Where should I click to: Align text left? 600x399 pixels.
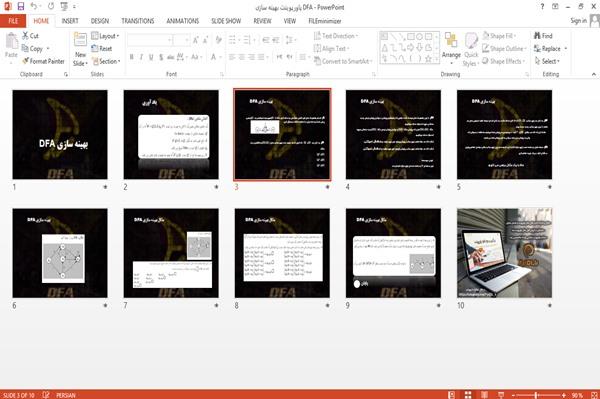coord(232,57)
